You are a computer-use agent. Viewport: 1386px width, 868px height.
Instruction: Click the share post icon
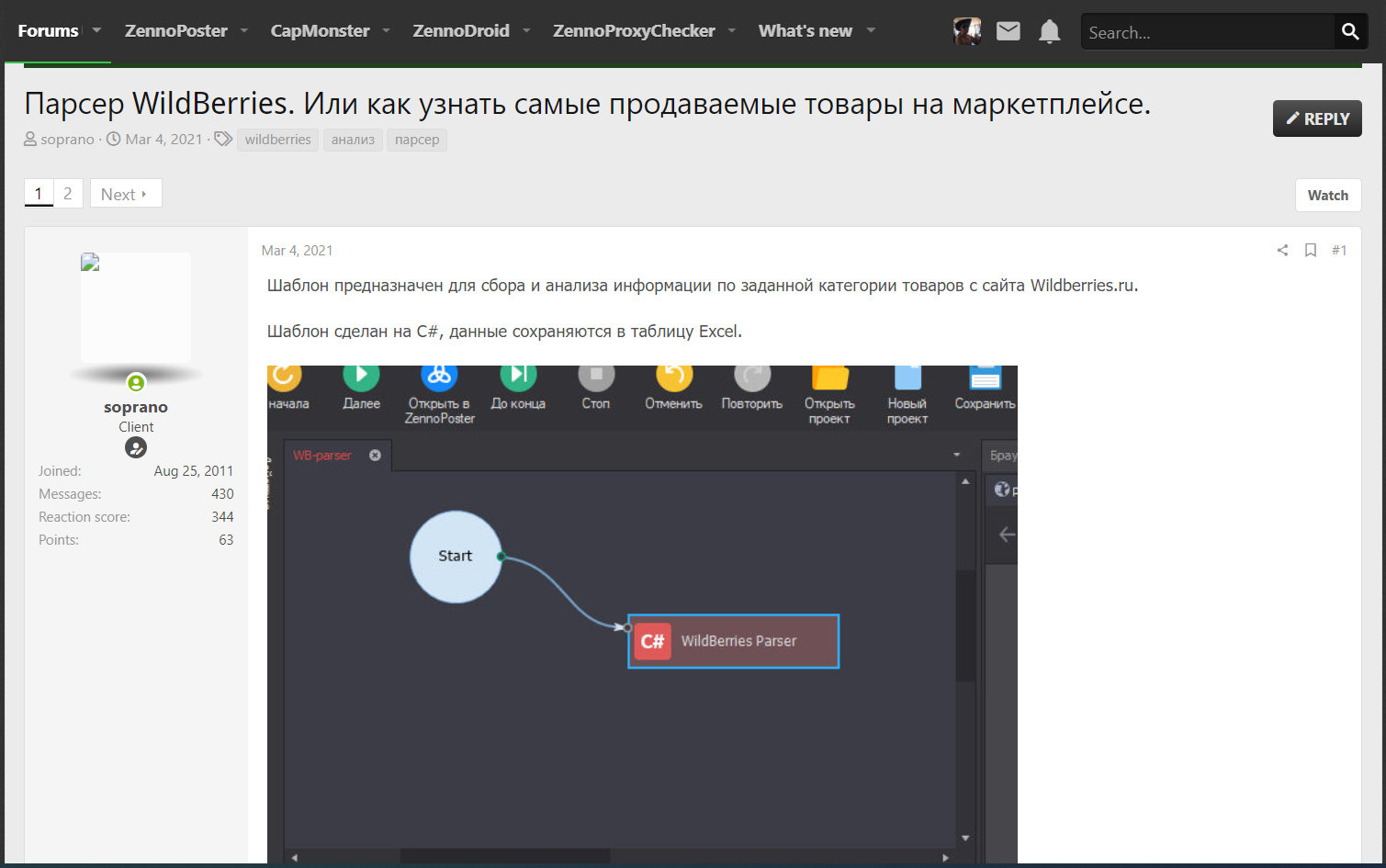(x=1282, y=250)
